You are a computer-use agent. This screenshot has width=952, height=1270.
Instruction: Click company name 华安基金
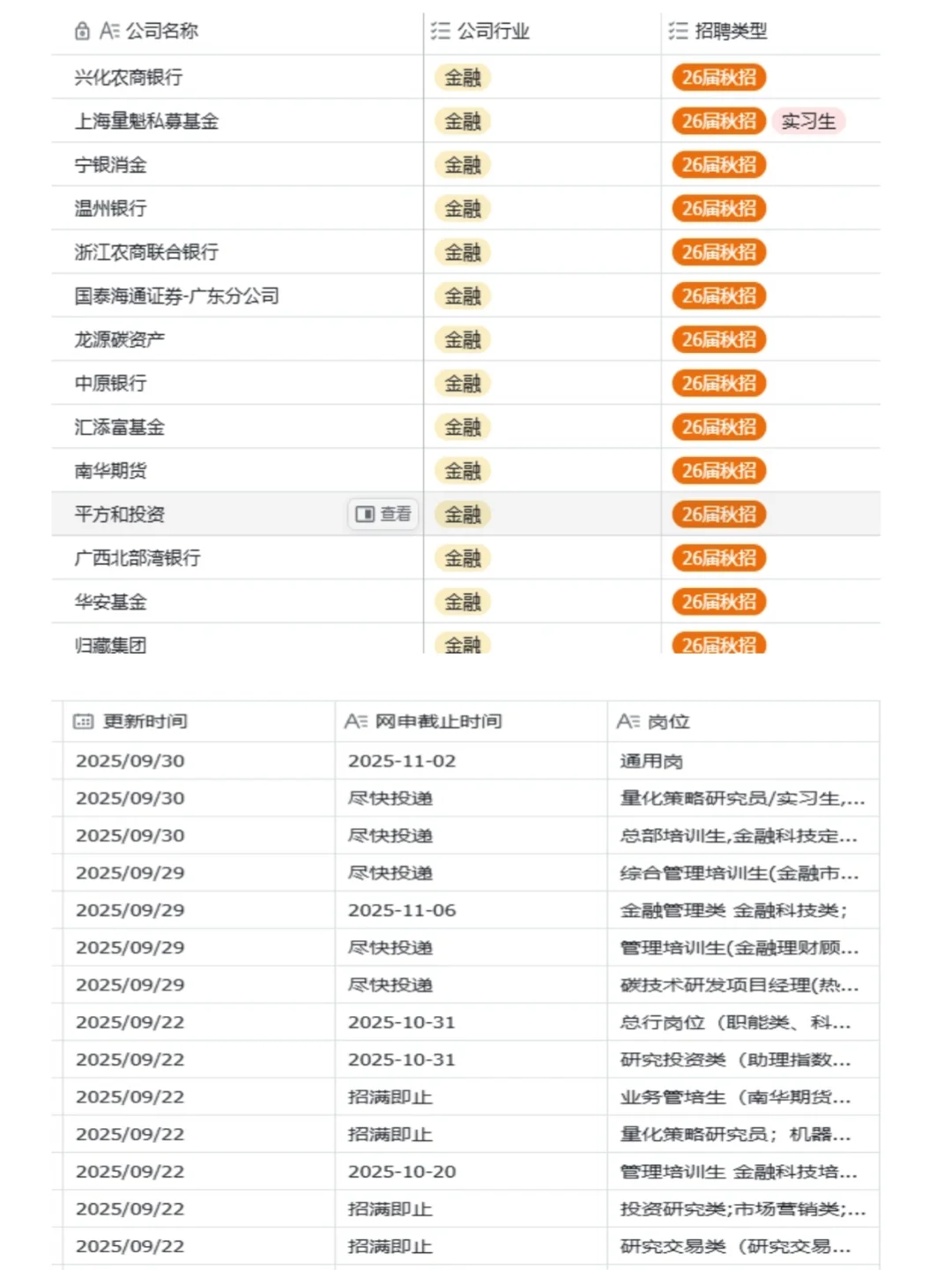tap(111, 602)
